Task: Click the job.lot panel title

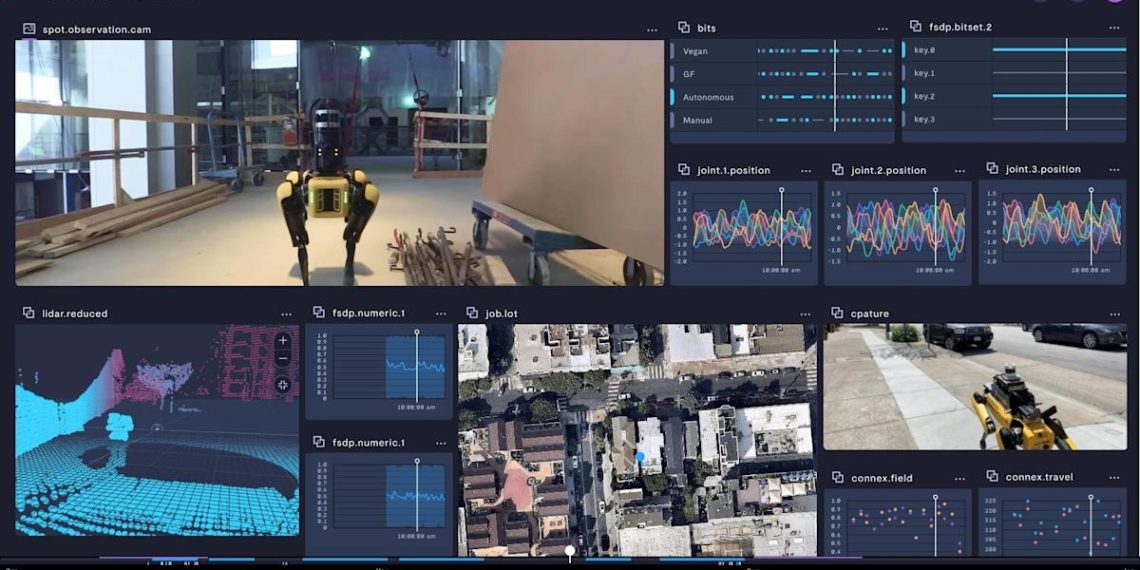Action: tap(502, 313)
